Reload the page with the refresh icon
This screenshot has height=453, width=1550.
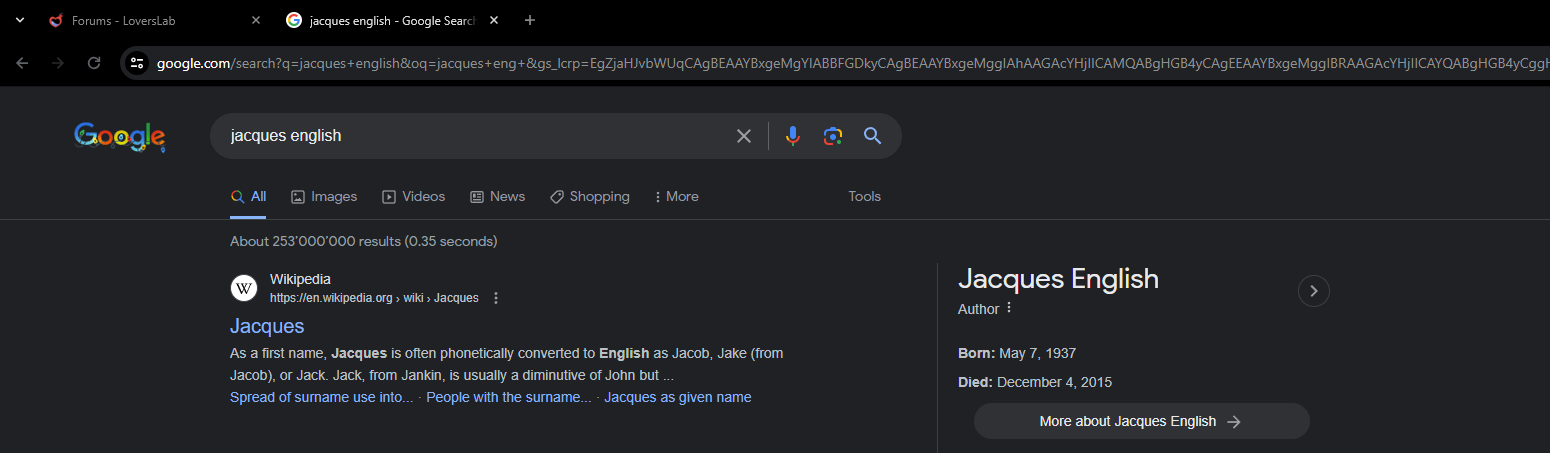coord(94,63)
